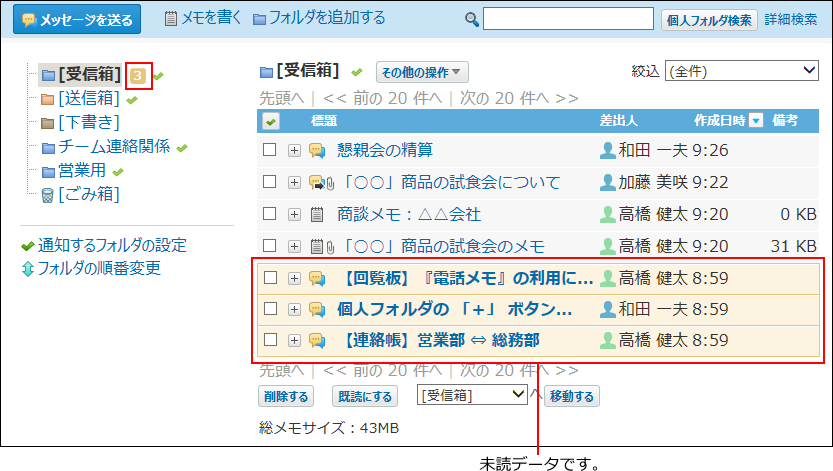
Task: Open the [受信箱] move-destination dropdown
Action: coord(472,395)
